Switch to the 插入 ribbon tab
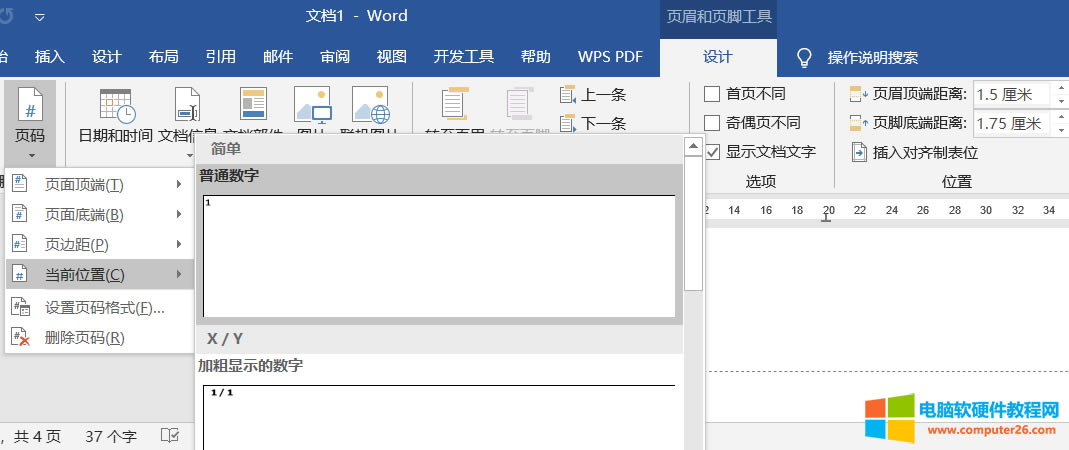This screenshot has width=1069, height=450. pyautogui.click(x=49, y=57)
